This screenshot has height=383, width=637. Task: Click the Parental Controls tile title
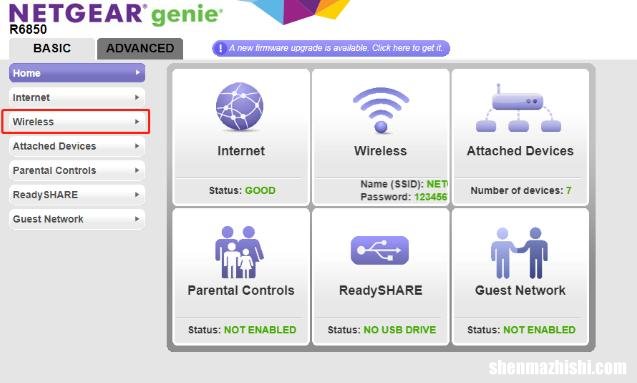point(241,290)
